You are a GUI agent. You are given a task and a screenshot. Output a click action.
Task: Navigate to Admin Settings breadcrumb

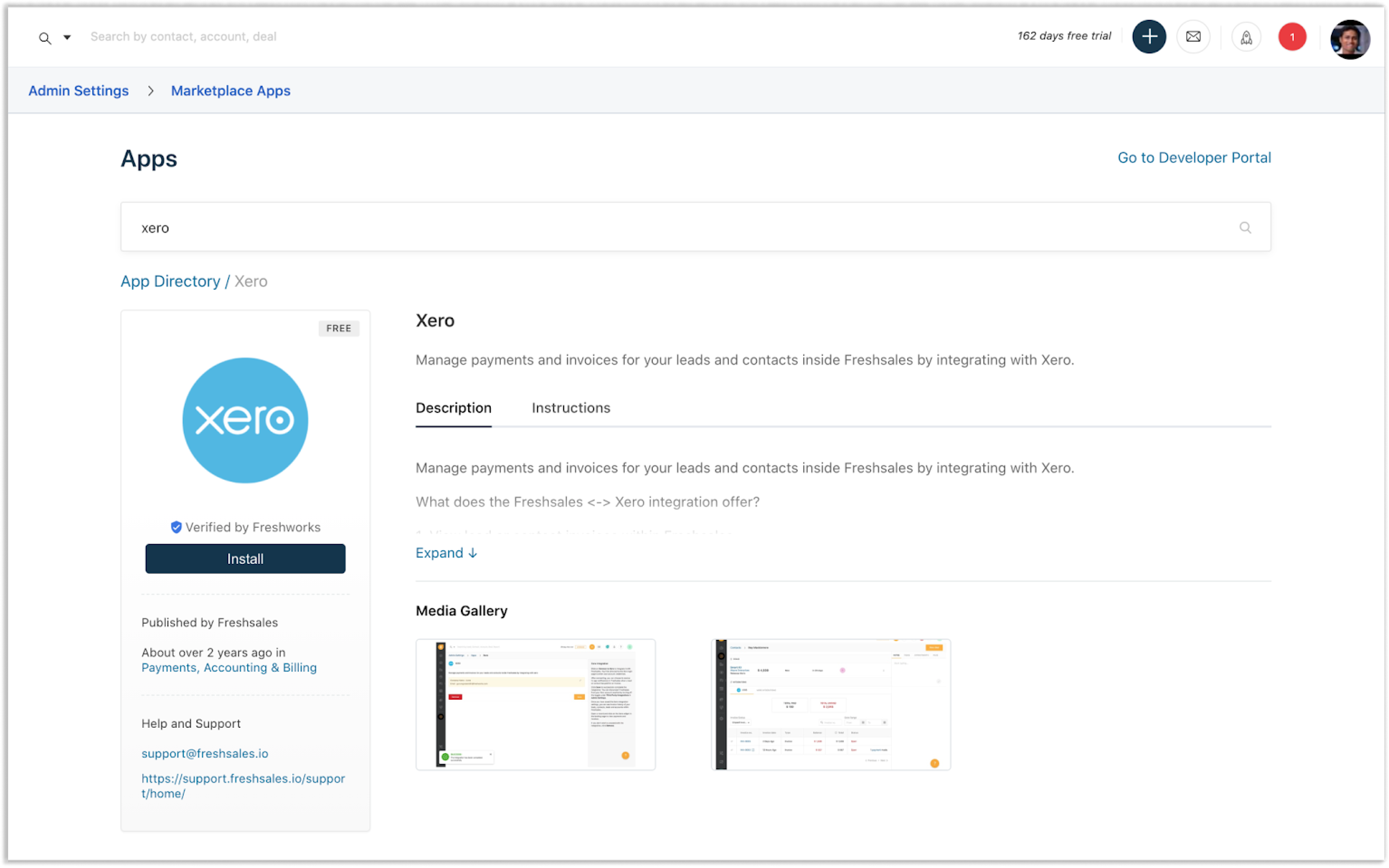click(79, 91)
